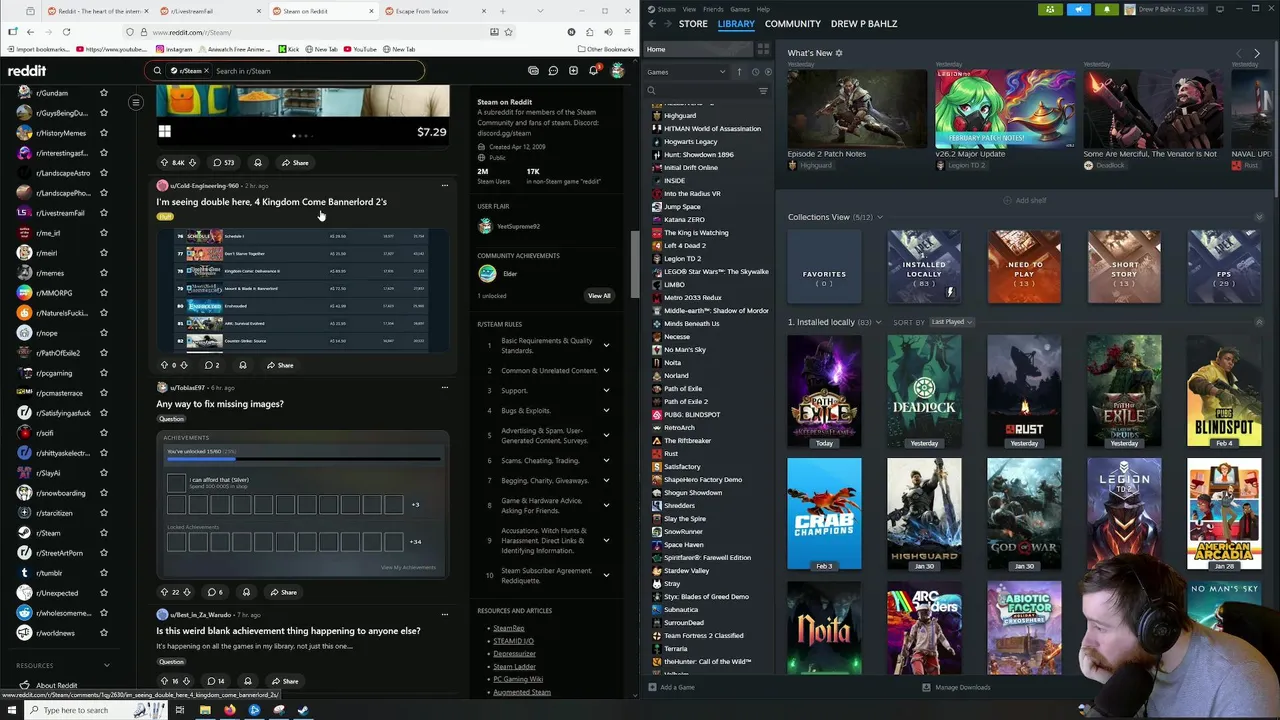Favorite r/snowboarding with star
This screenshot has height=720, width=1280.
point(103,493)
